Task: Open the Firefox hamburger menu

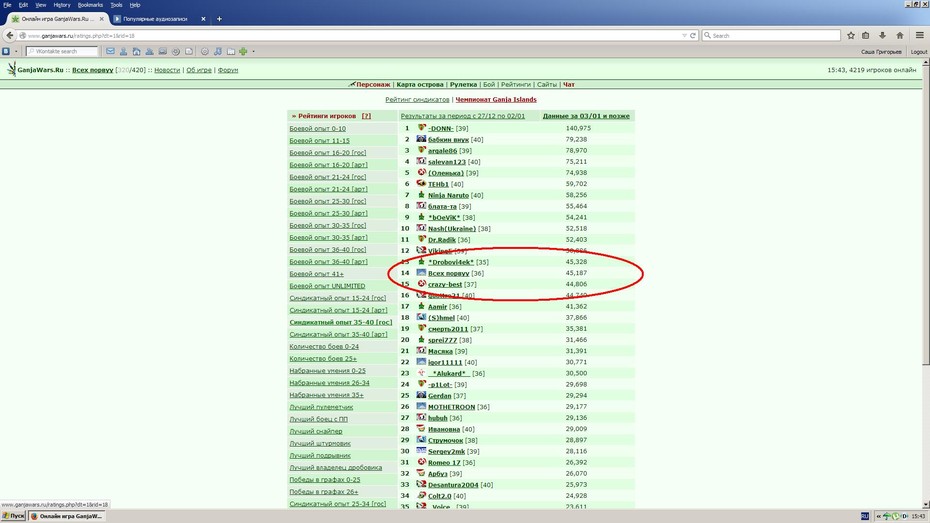Action: [919, 36]
